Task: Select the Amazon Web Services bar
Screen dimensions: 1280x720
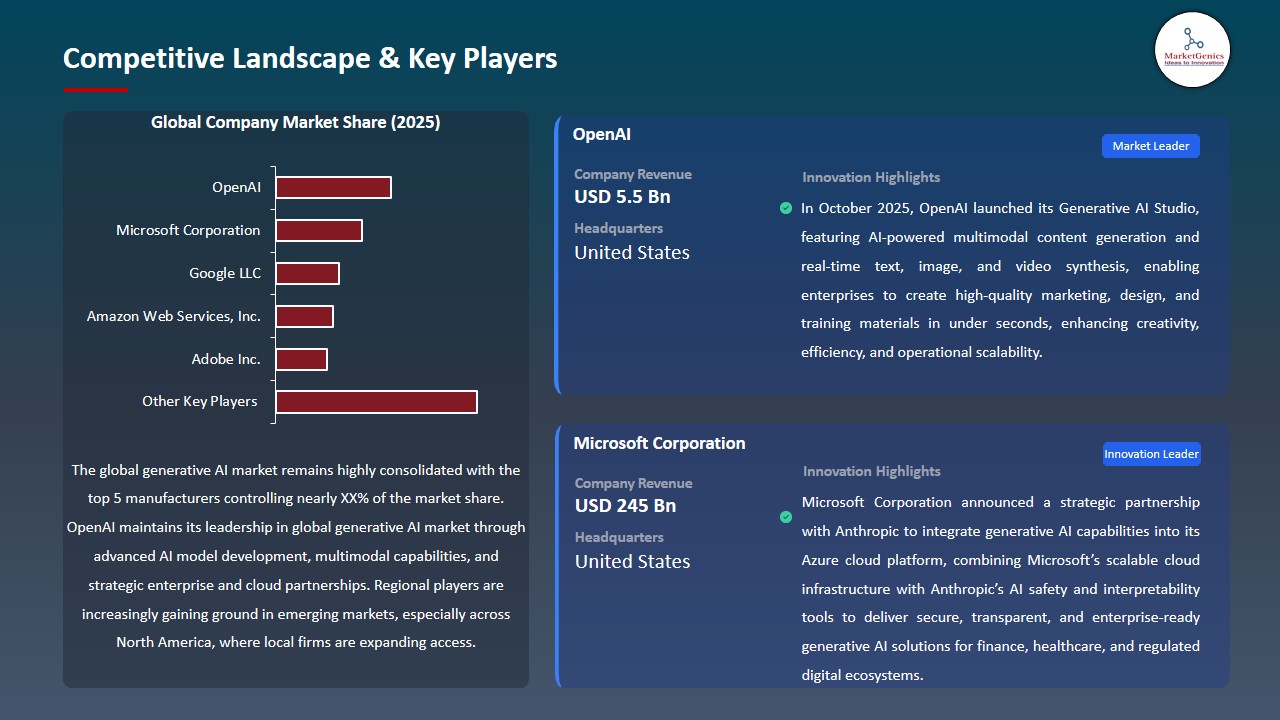Action: (304, 316)
